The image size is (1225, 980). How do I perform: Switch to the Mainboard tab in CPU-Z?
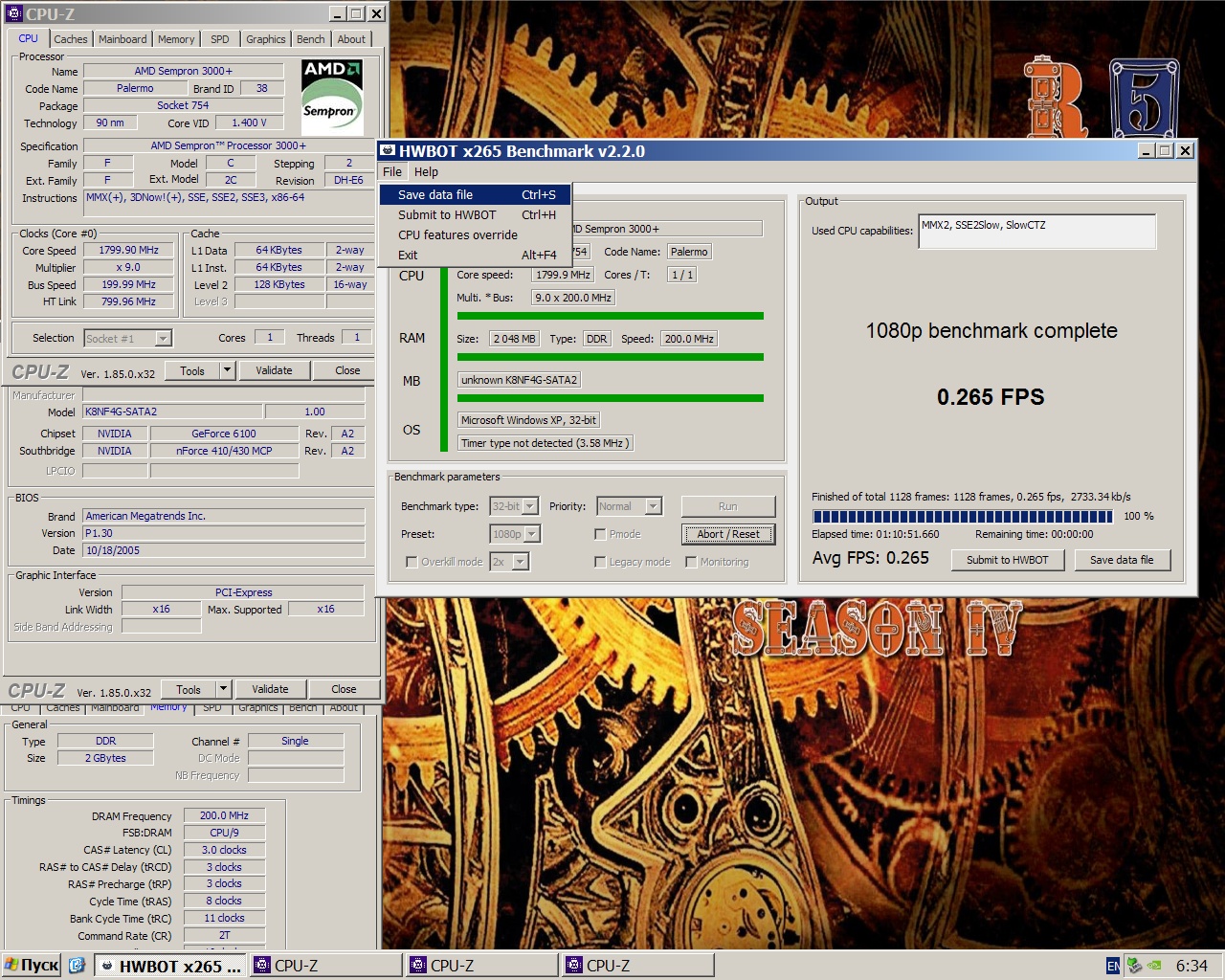pos(122,39)
